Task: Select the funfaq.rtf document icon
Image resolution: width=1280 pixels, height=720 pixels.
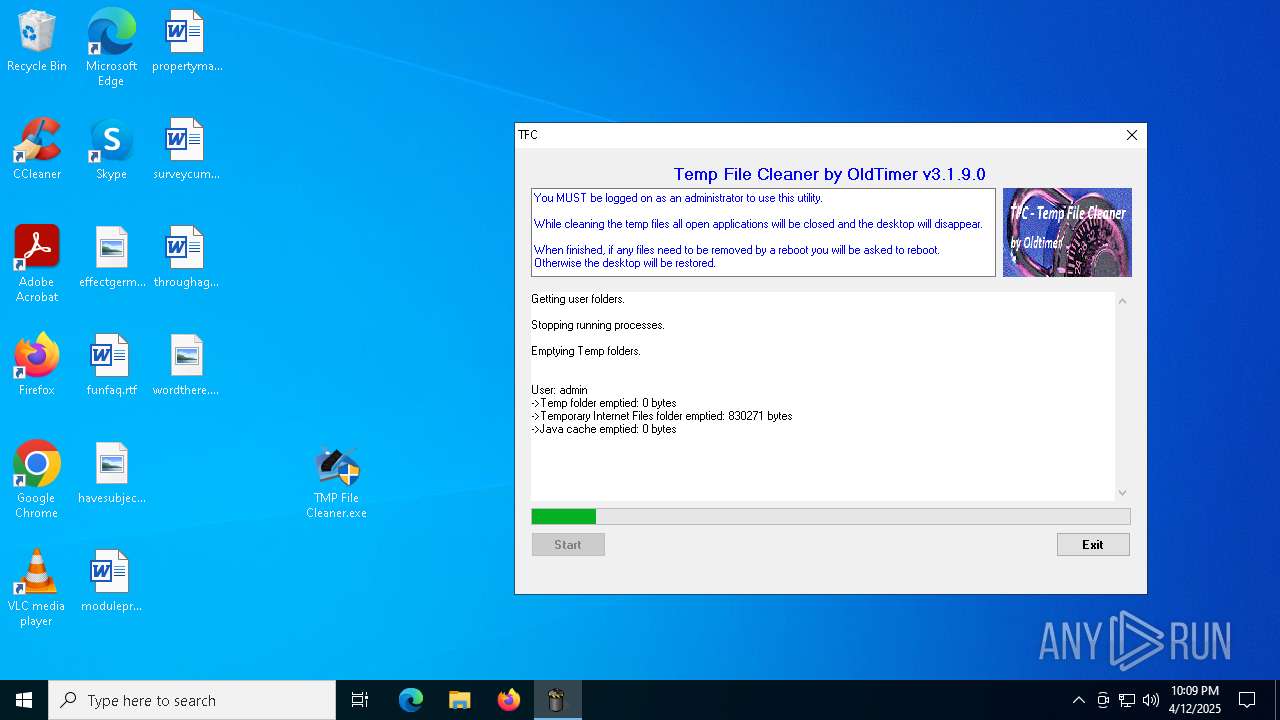Action: click(x=111, y=365)
